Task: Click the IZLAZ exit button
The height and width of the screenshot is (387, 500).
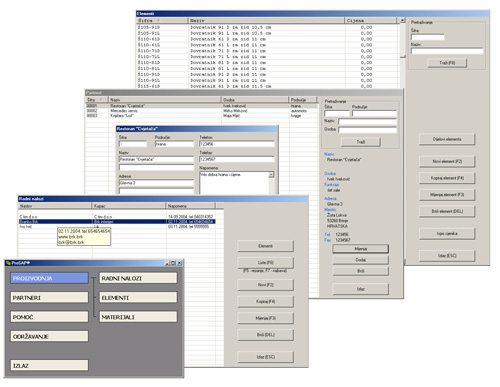Action: [49, 365]
